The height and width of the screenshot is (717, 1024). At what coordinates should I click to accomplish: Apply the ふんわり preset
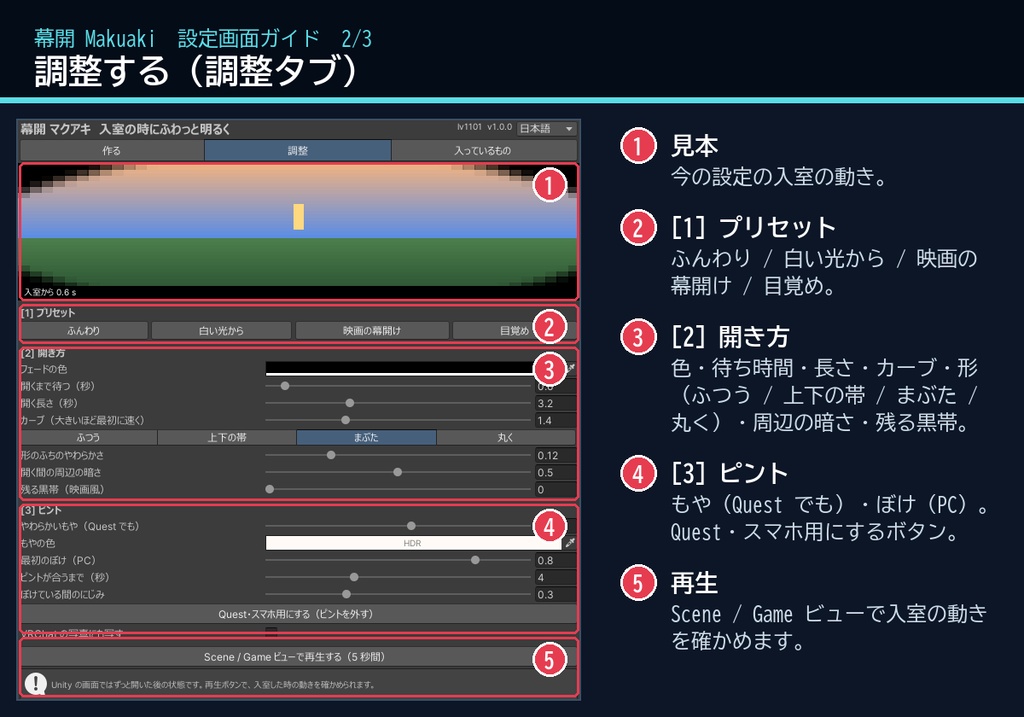point(84,330)
